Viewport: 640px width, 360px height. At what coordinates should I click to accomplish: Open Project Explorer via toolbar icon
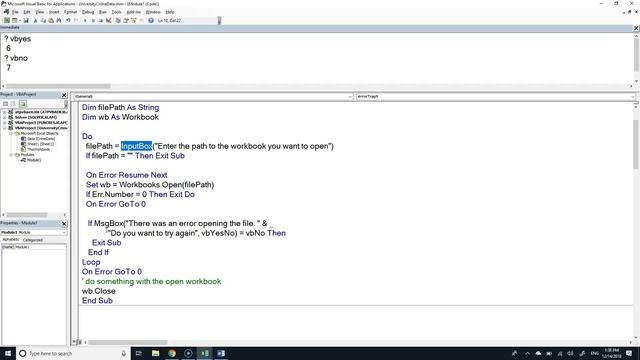[118, 20]
